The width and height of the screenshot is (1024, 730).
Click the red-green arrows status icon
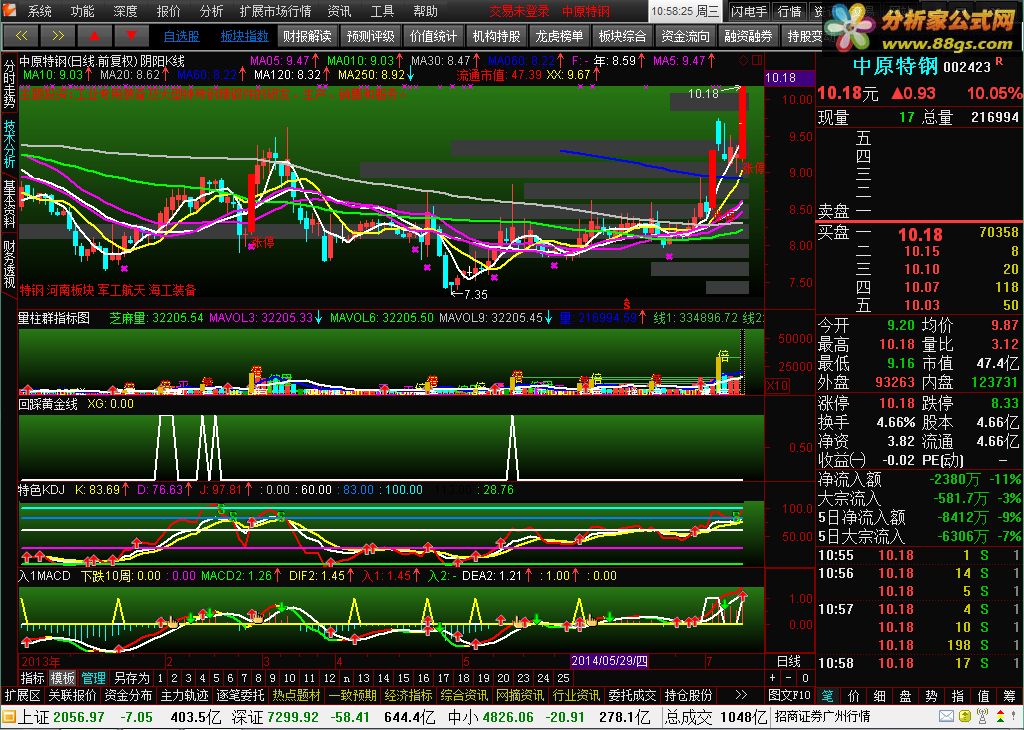pyautogui.click(x=998, y=717)
